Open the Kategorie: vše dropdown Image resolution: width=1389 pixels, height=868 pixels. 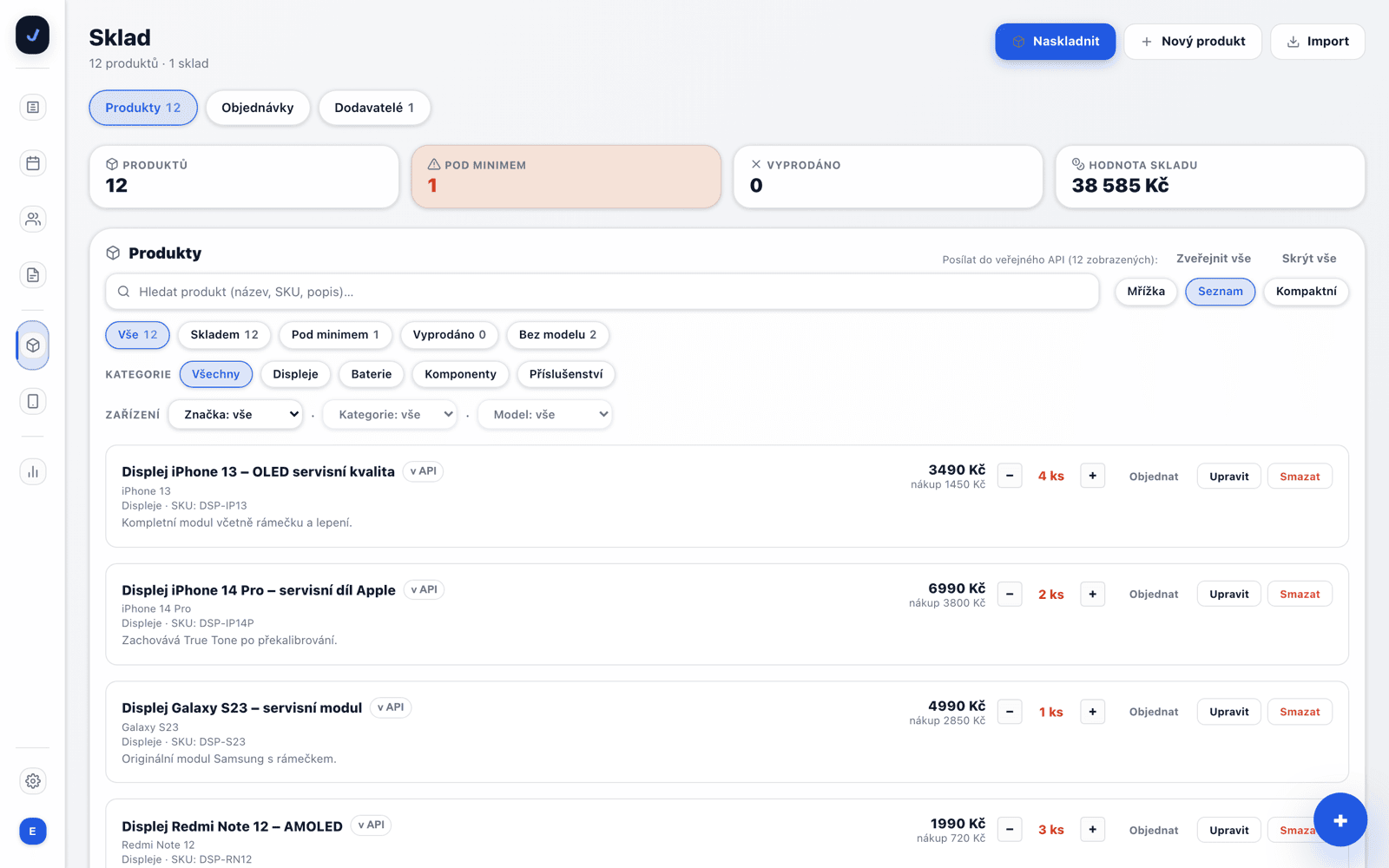pyautogui.click(x=390, y=415)
